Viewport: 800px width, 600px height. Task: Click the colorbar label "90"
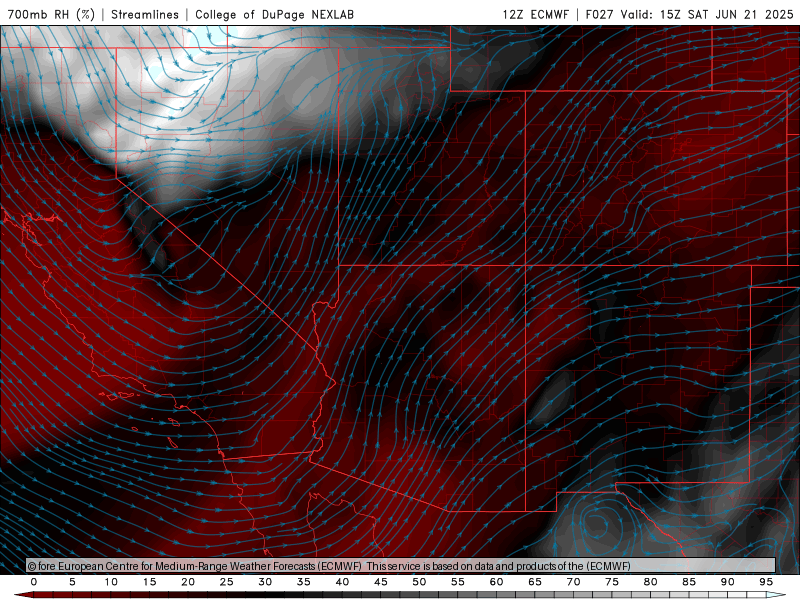[x=727, y=582]
